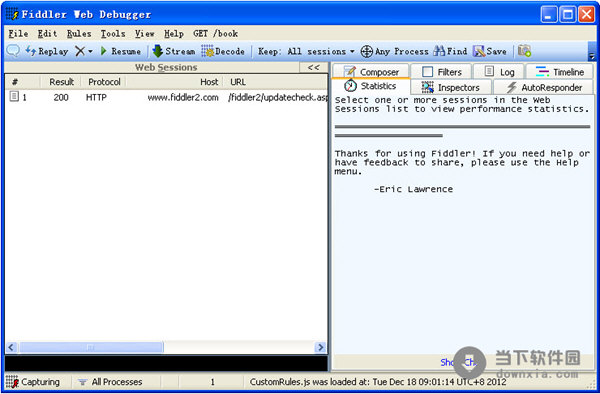Save the sessions
This screenshot has width=600, height=394.
click(x=490, y=51)
